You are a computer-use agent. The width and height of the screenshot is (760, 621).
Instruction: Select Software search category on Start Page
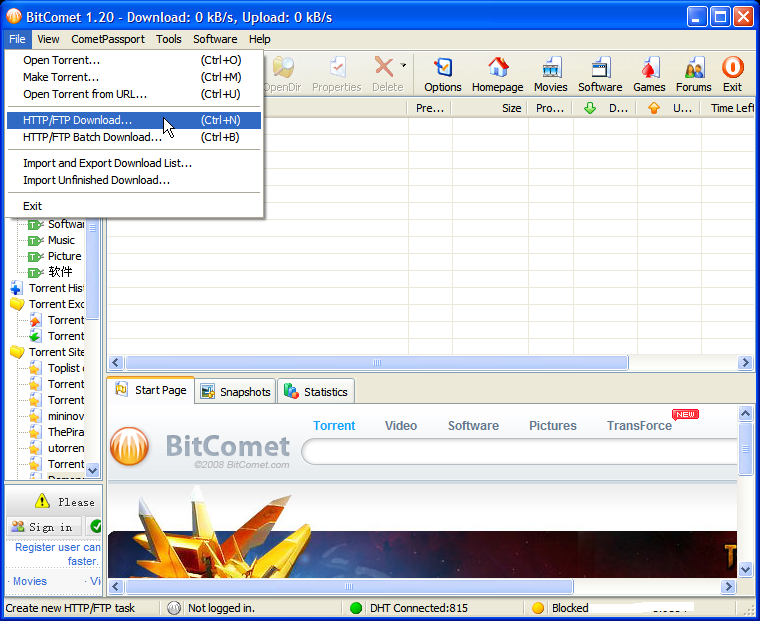pos(473,426)
